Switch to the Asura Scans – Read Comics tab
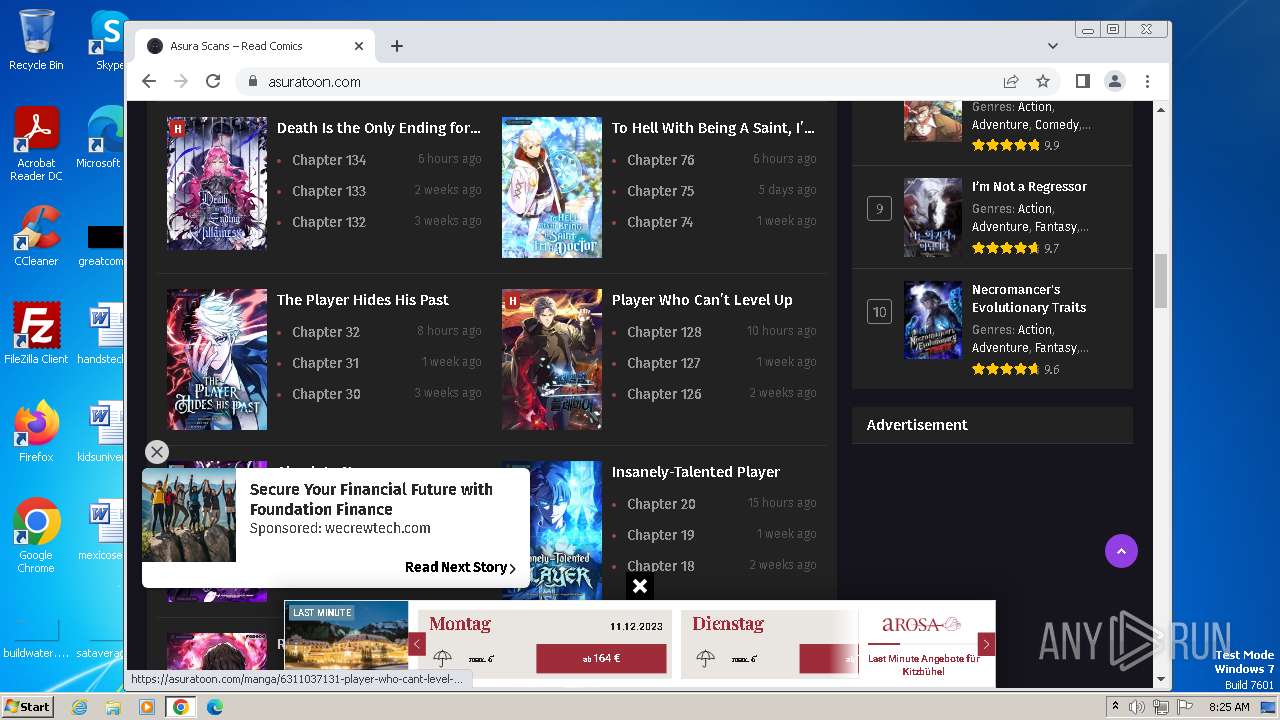Viewport: 1280px width, 720px height. [255, 46]
